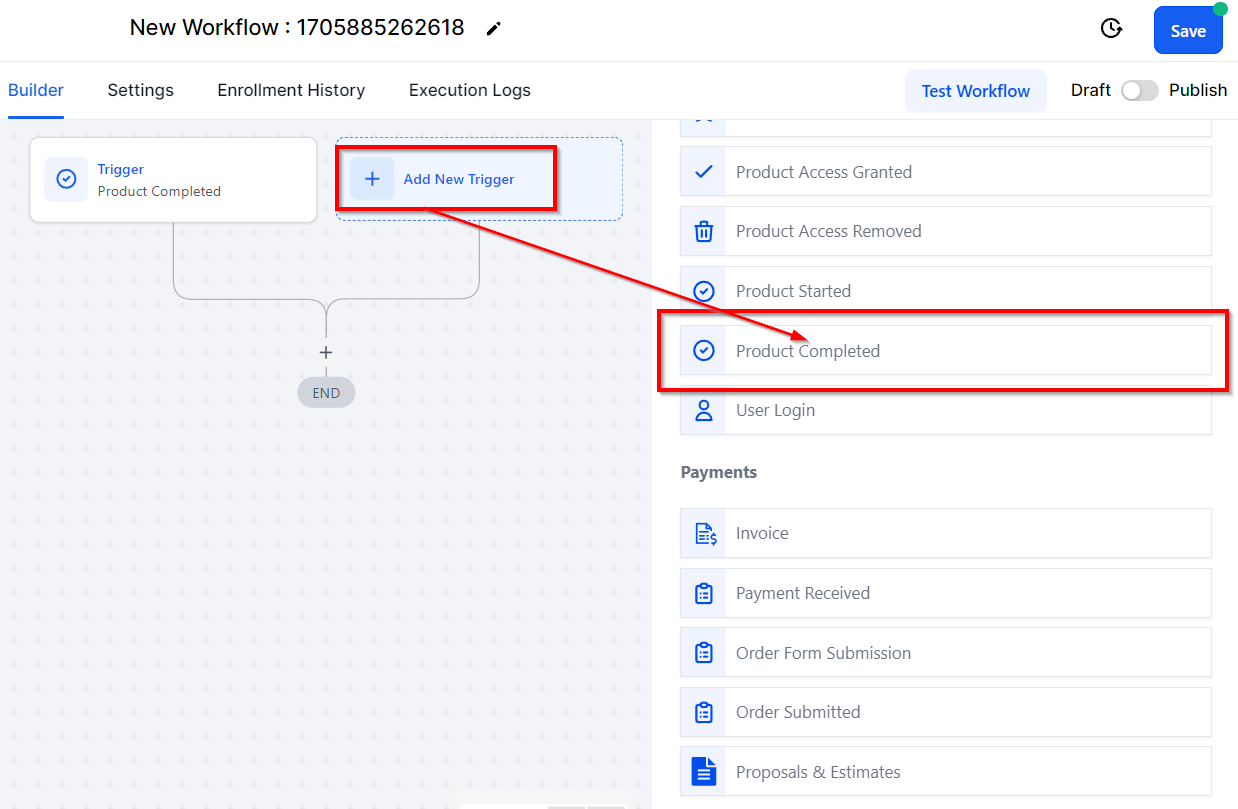Click the trash icon for Product Access Removed

click(704, 231)
